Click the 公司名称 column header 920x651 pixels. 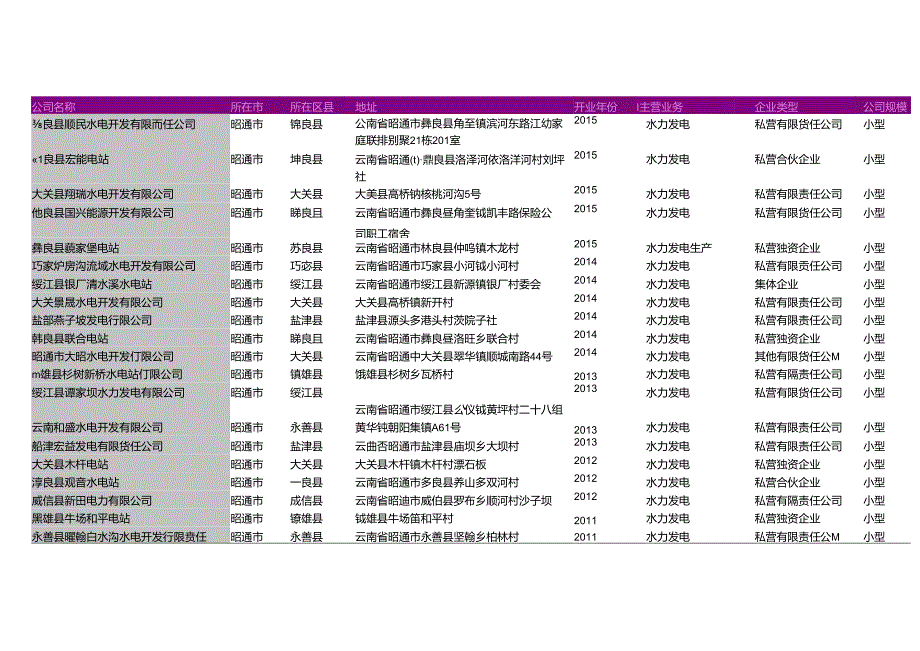53,107
